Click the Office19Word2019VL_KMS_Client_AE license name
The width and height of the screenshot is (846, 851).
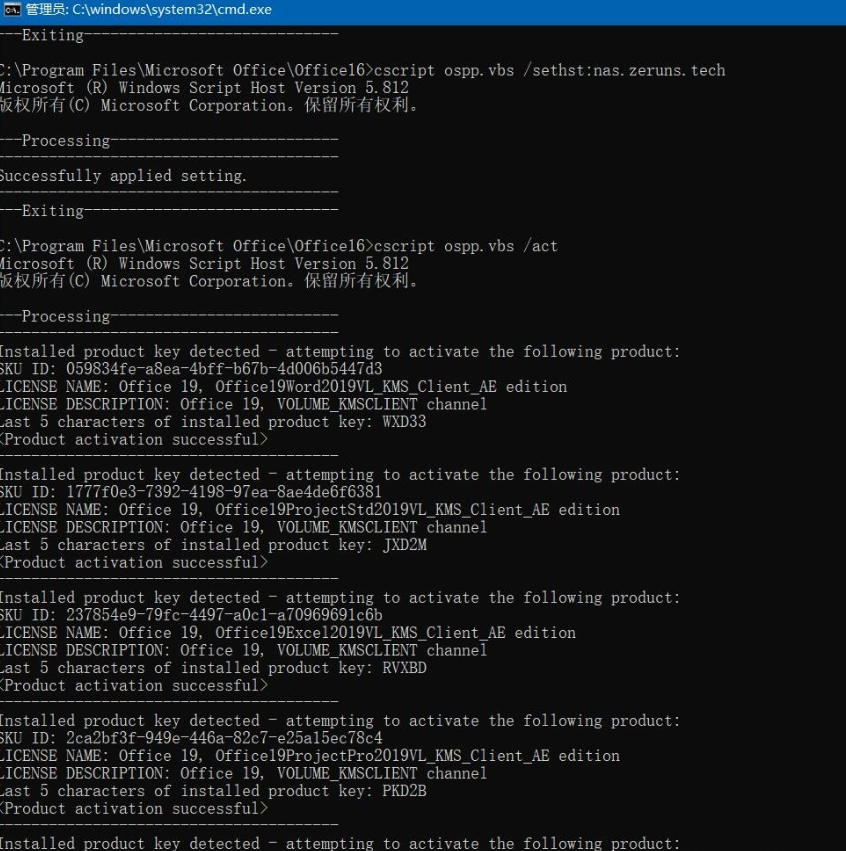coord(356,387)
